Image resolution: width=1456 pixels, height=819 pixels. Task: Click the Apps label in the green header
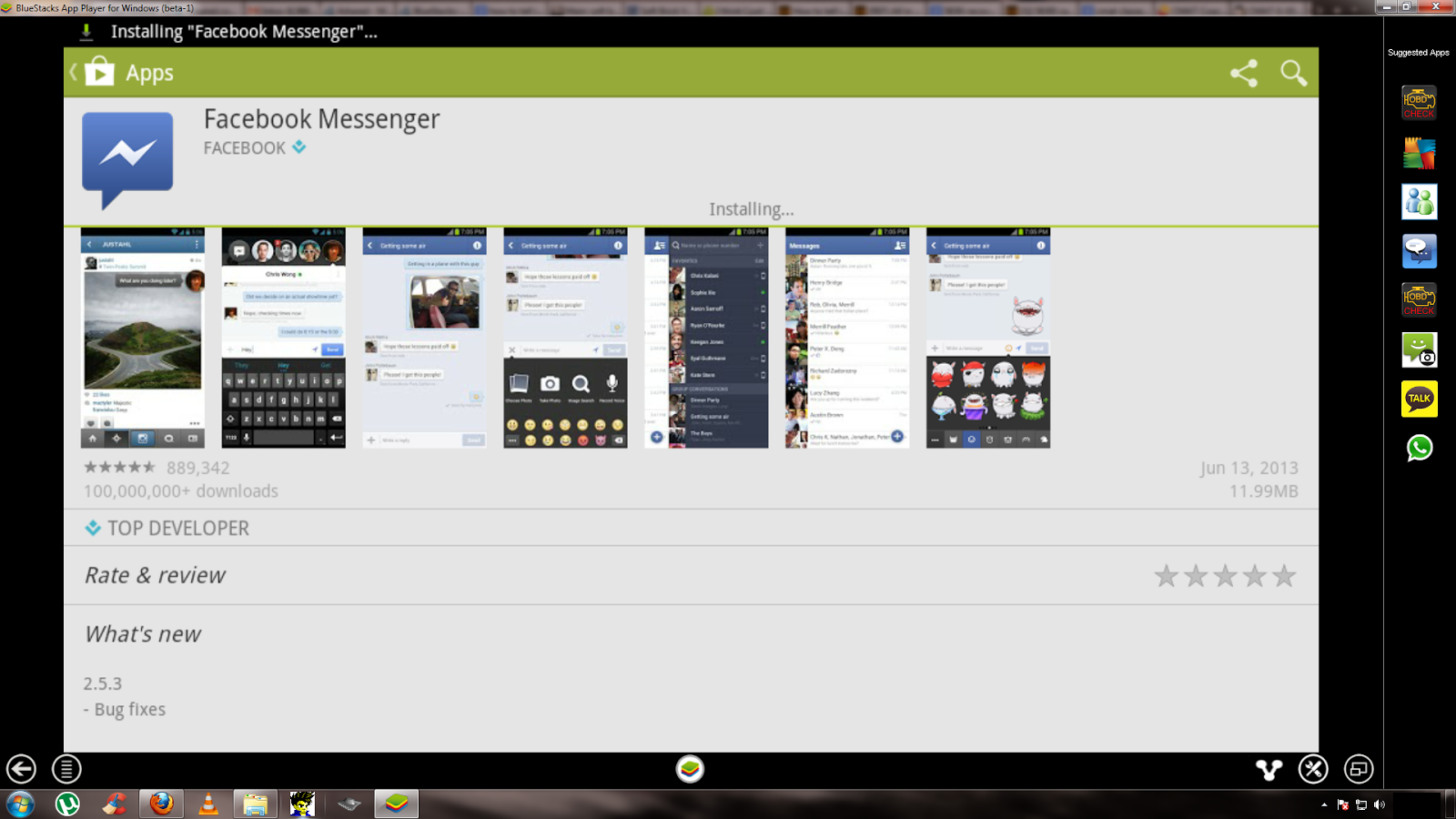click(149, 74)
